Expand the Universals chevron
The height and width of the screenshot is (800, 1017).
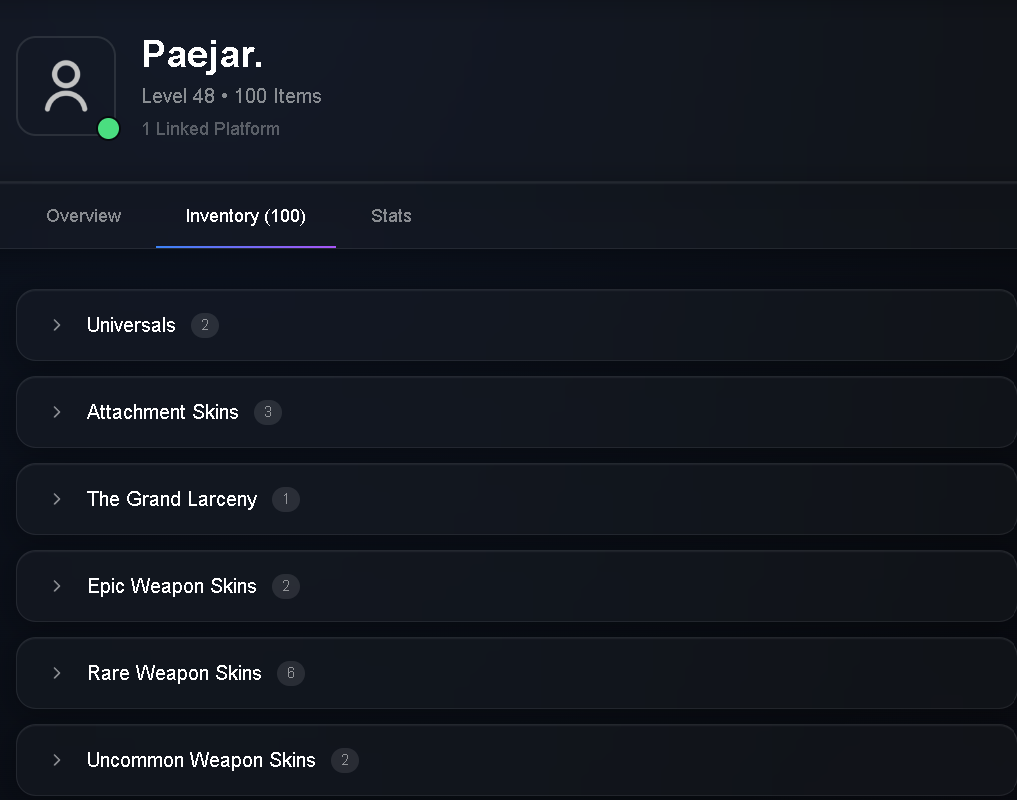pos(57,325)
